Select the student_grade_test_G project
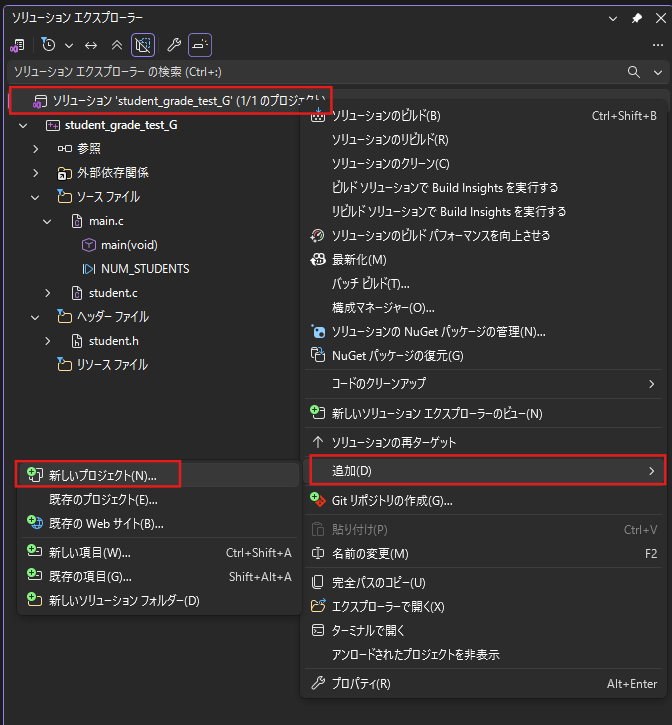This screenshot has width=672, height=725. pos(121,125)
